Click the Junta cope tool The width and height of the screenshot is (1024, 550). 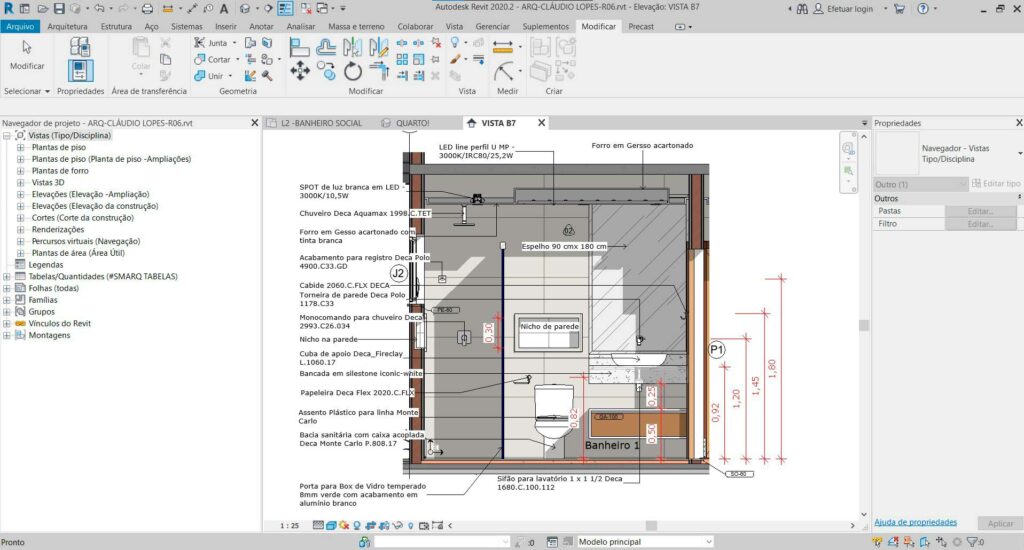[x=211, y=42]
